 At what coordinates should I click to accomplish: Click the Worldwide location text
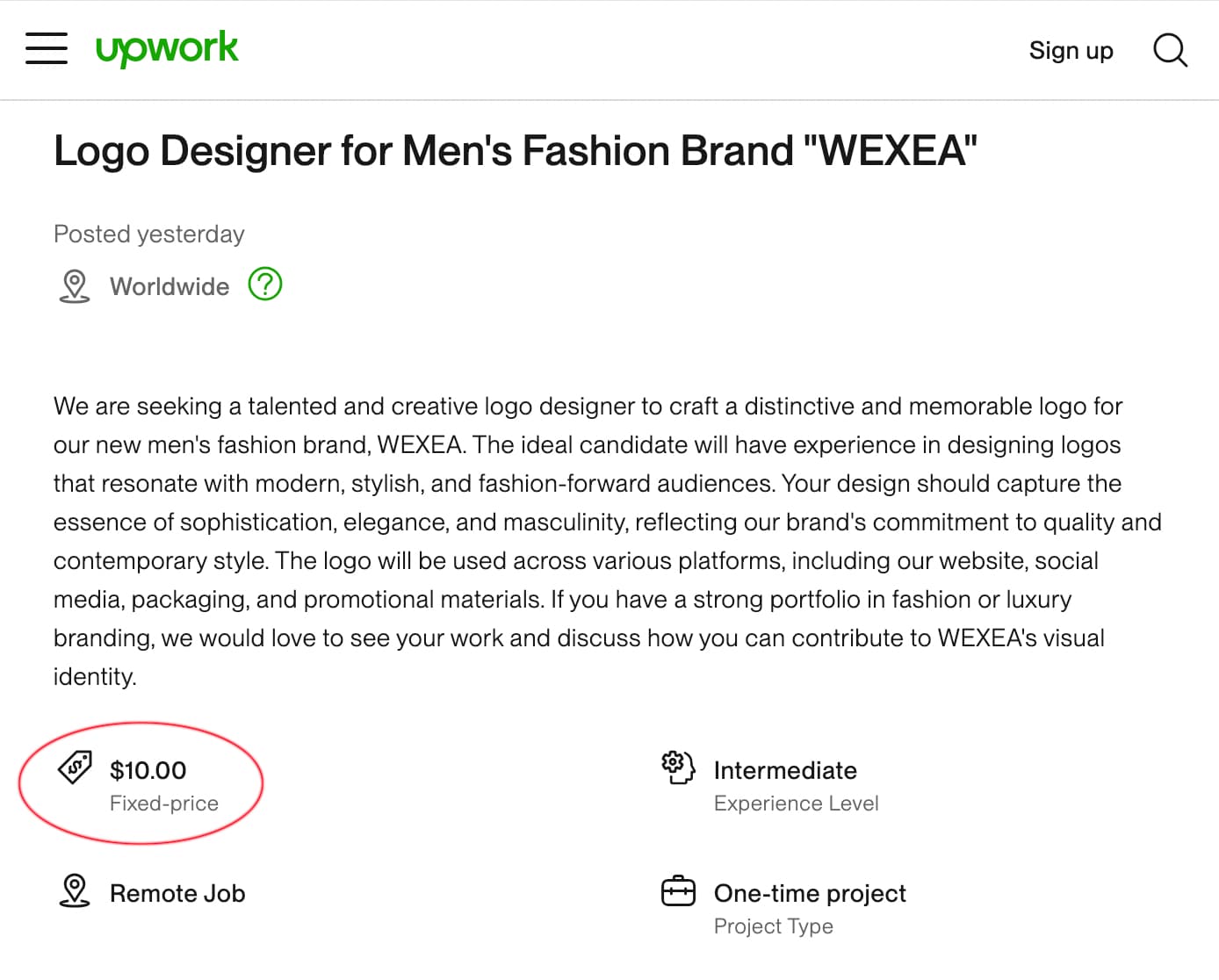click(170, 287)
